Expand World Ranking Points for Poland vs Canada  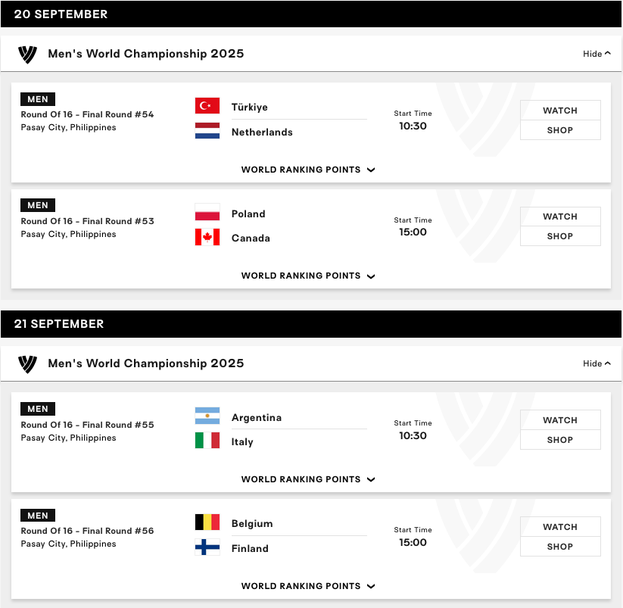click(x=308, y=276)
